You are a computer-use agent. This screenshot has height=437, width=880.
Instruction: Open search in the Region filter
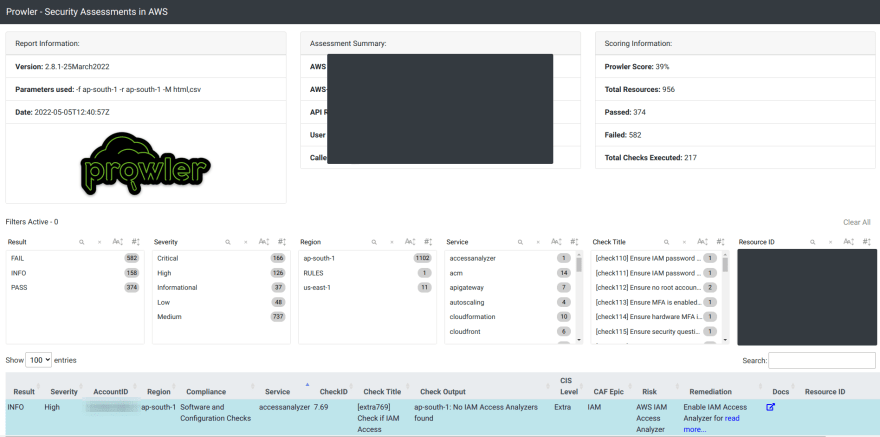(374, 242)
